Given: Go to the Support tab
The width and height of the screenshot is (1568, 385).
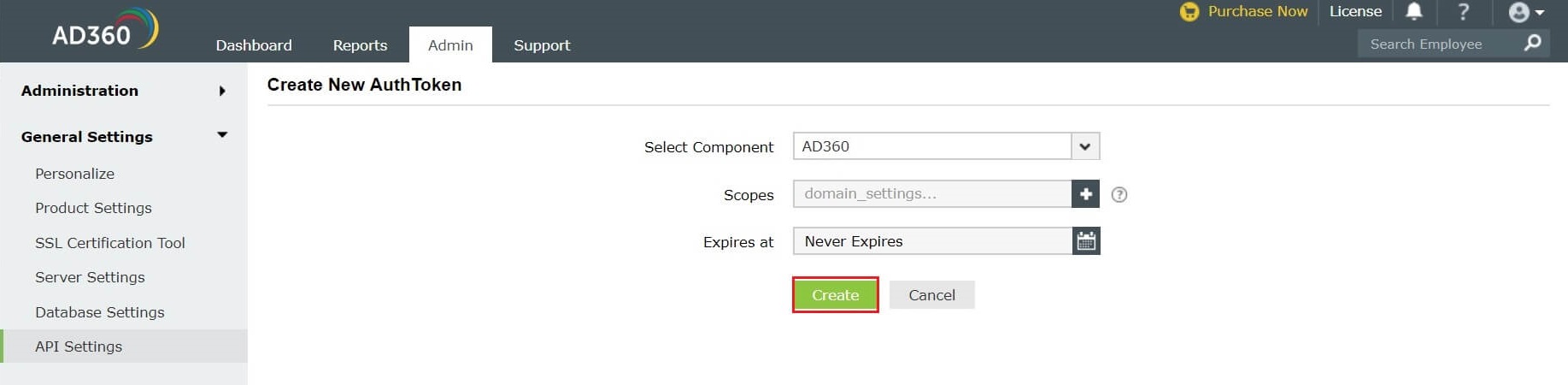Looking at the screenshot, I should [x=542, y=45].
